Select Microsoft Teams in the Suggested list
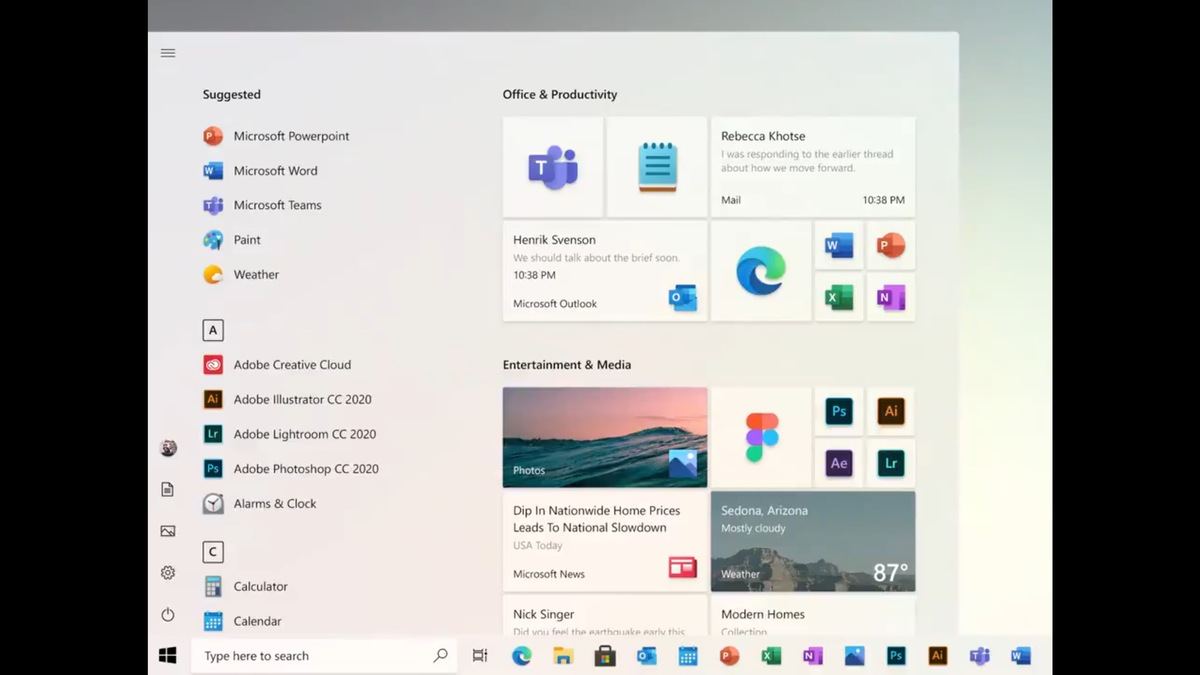Screen dimensions: 1200x675 coord(263,205)
